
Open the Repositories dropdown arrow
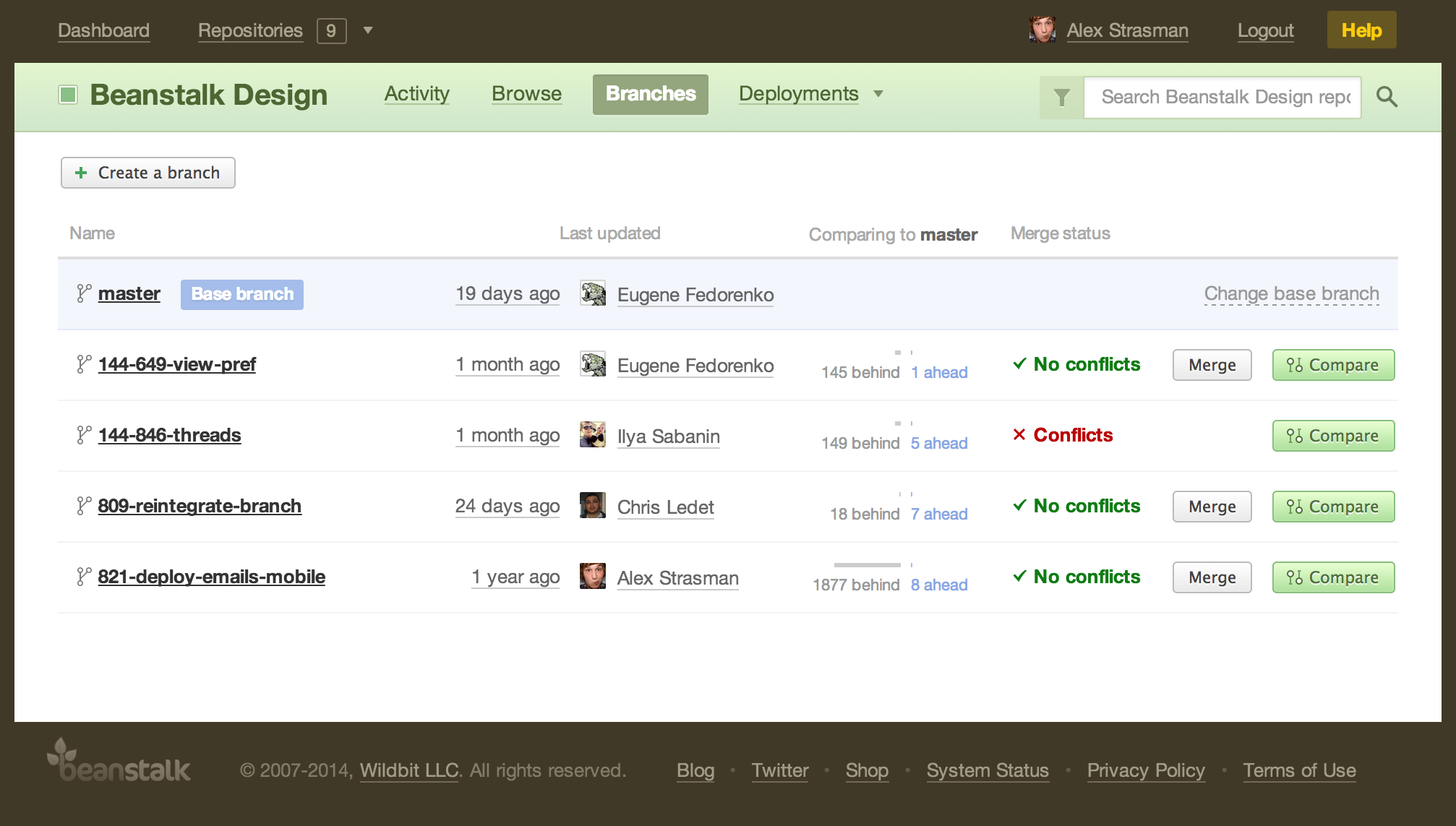(368, 30)
